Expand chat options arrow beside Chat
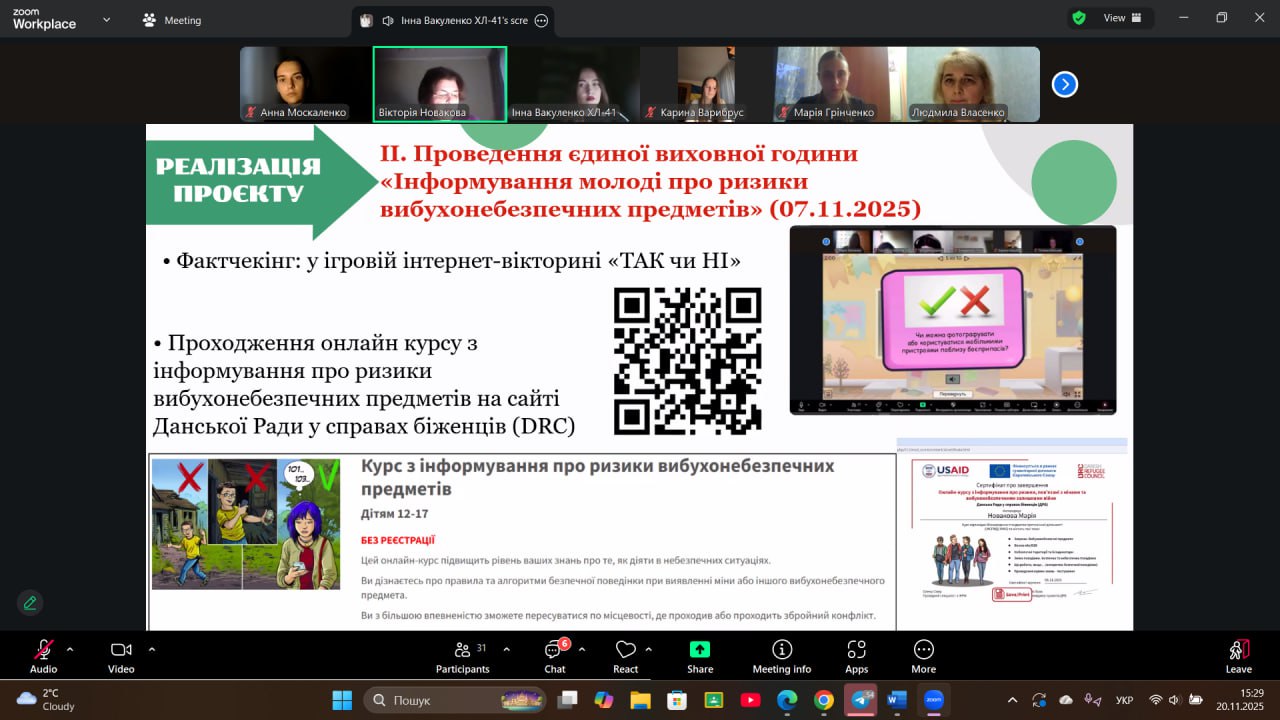Image resolution: width=1280 pixels, height=720 pixels. pyautogui.click(x=582, y=649)
